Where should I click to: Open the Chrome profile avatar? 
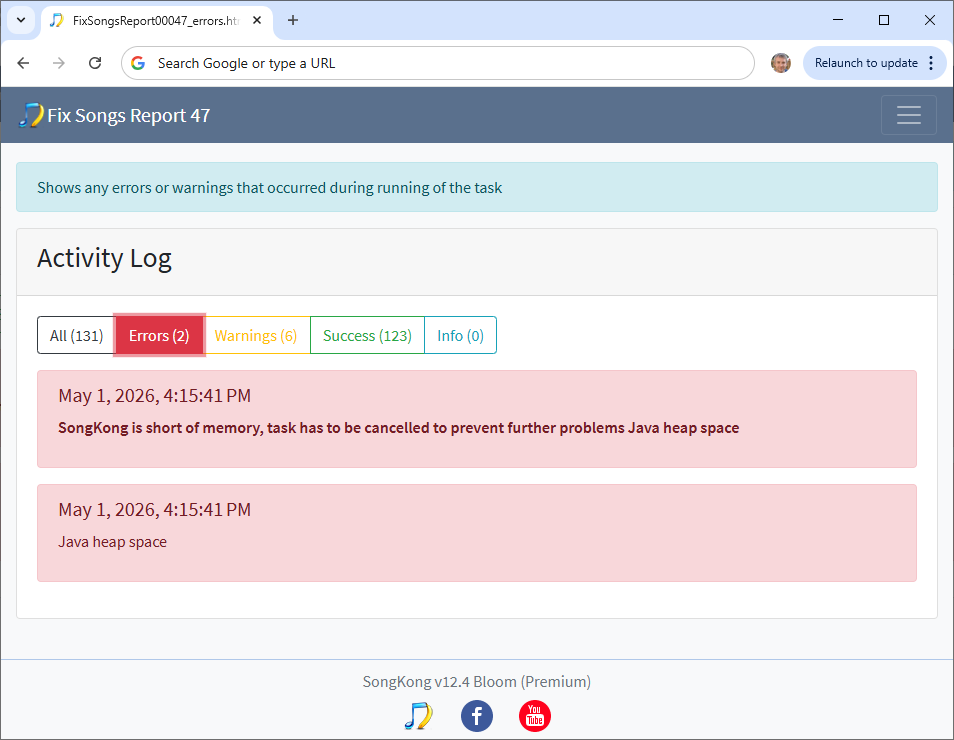coord(781,63)
